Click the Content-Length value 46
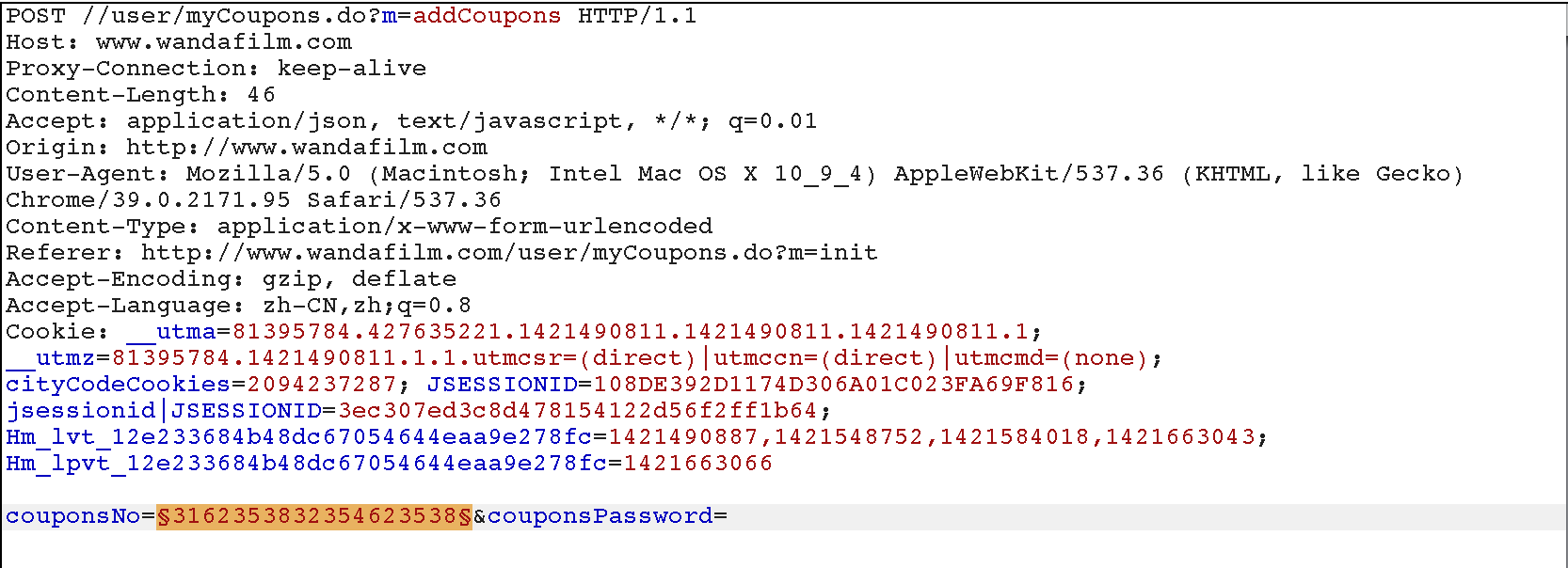This screenshot has width=1568, height=568. 262,95
